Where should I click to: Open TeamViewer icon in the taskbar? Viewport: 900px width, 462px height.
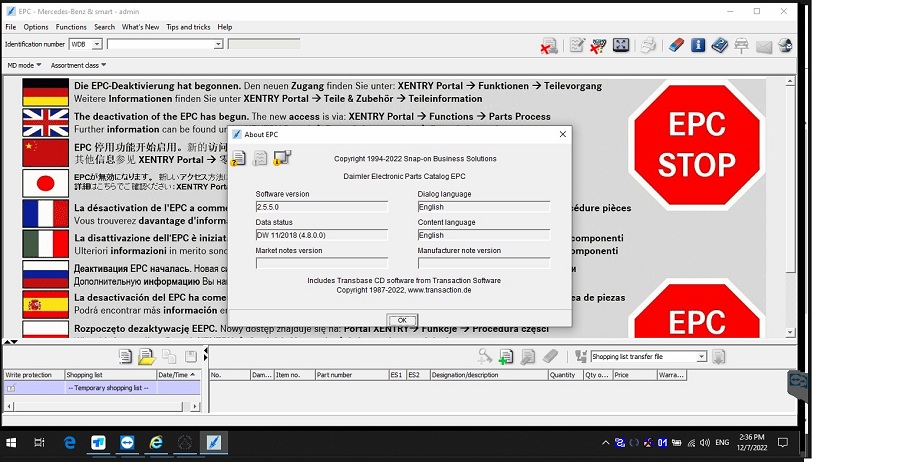click(127, 442)
